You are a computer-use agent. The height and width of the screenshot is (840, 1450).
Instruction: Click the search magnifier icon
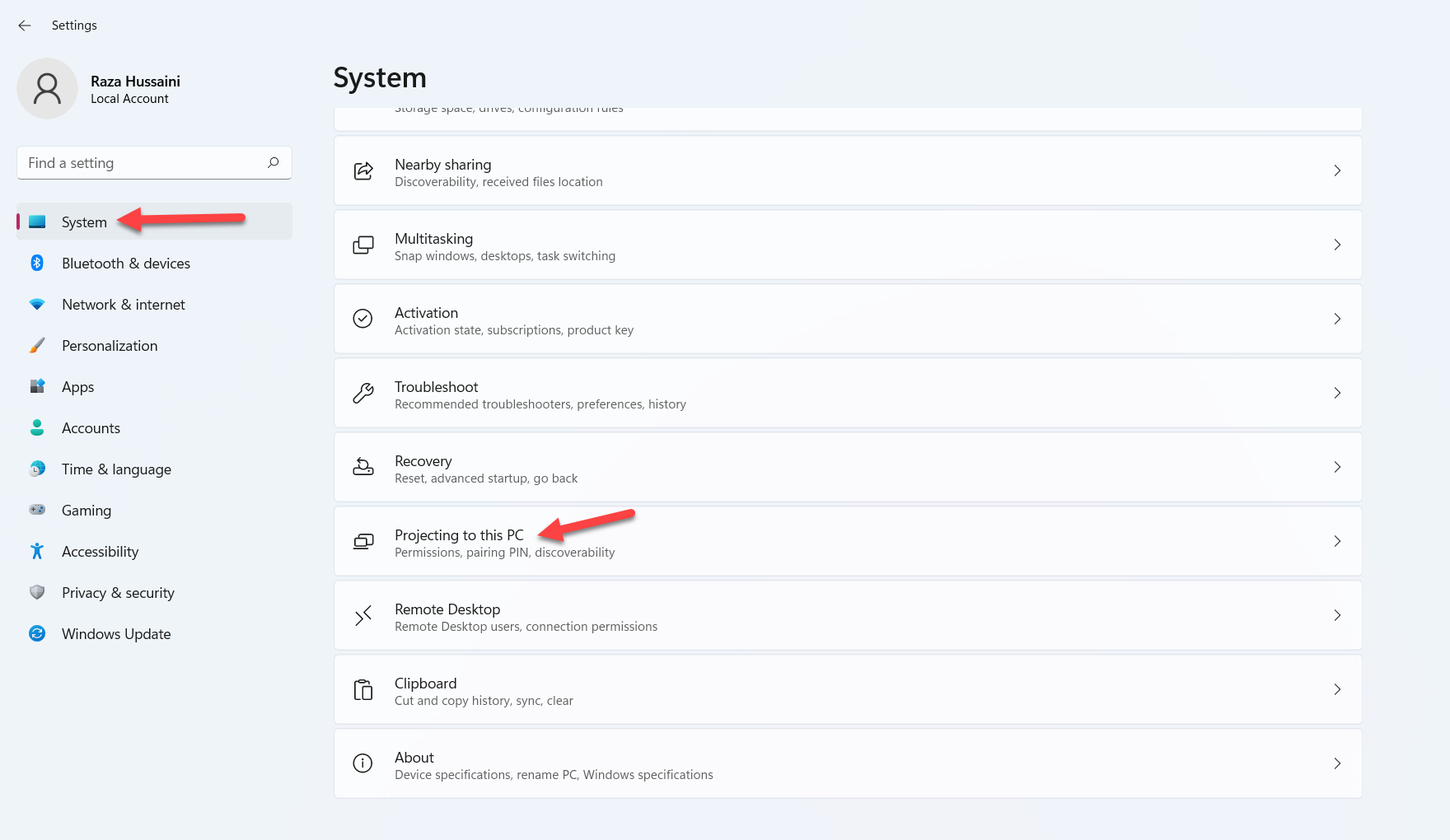click(x=274, y=162)
